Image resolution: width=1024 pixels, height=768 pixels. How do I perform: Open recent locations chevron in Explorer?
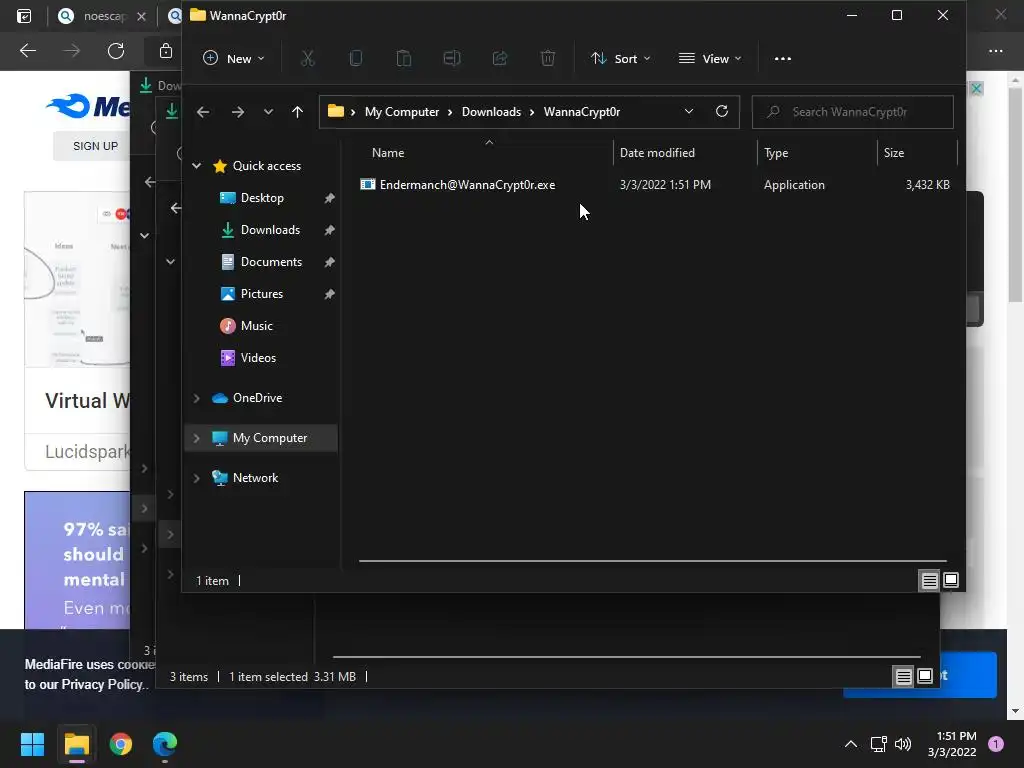click(x=268, y=112)
